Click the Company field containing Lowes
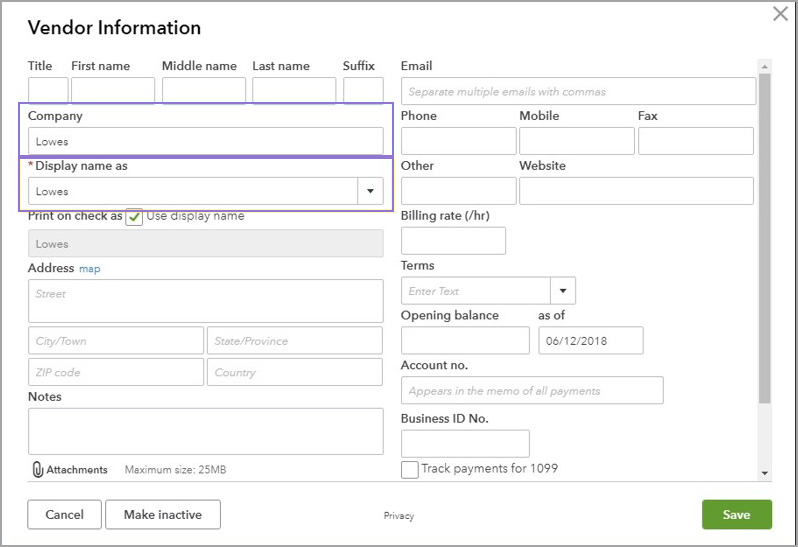The width and height of the screenshot is (798, 547). tap(206, 141)
